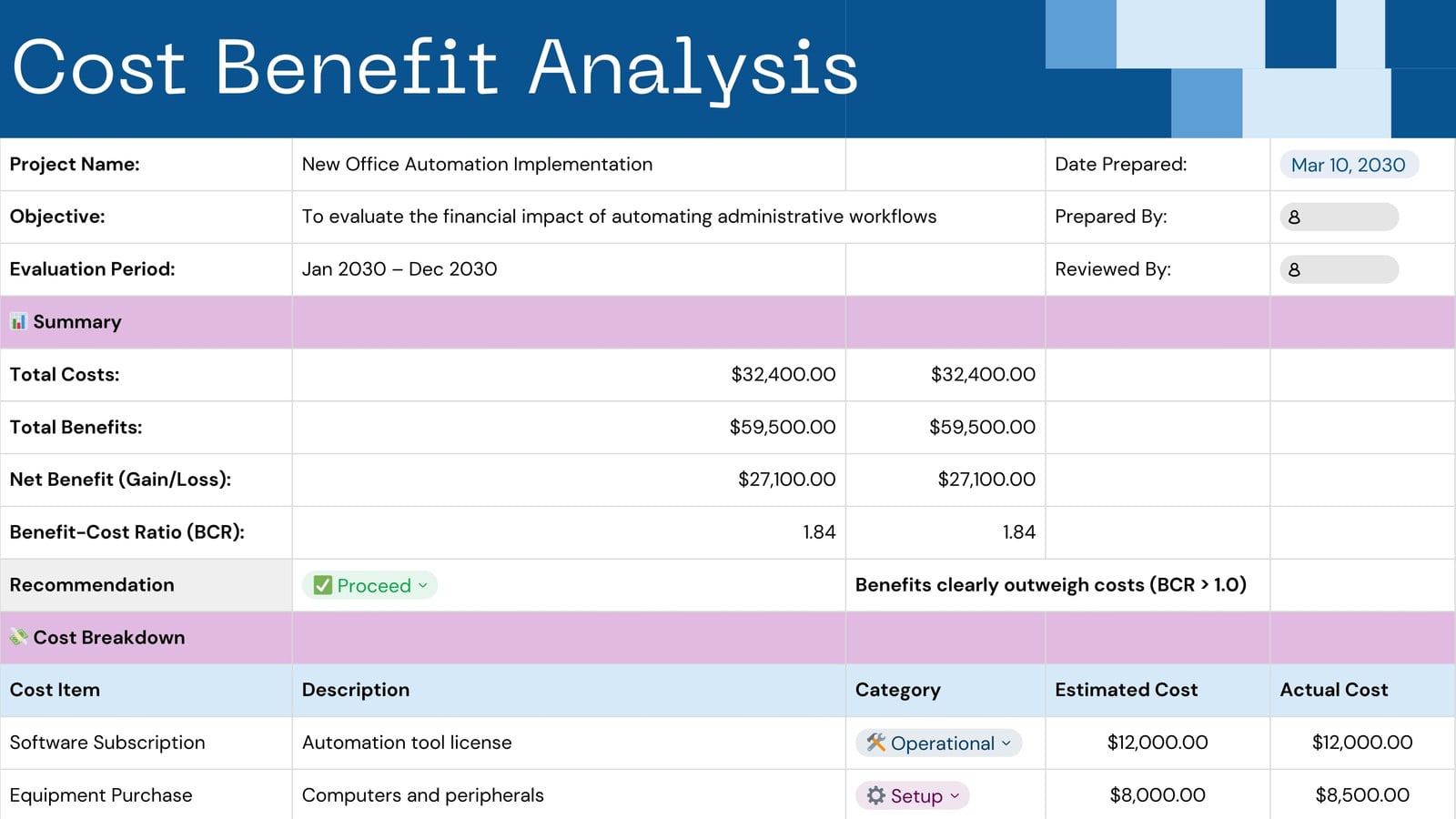Click the person icon in Prepared By chip

(1294, 217)
